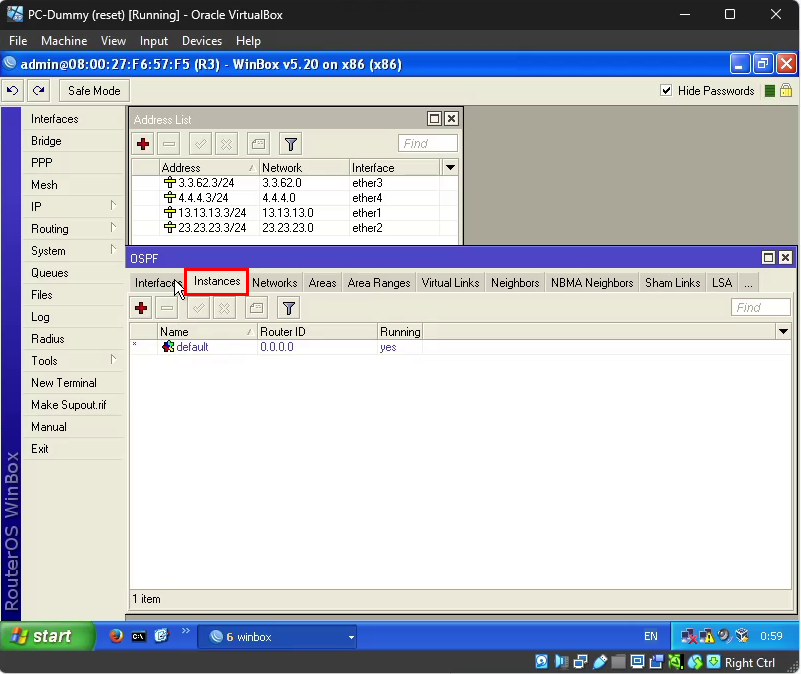Click VirtualBox USB status icon in bottom bar
Screen dimensions: 801x674
click(600, 662)
